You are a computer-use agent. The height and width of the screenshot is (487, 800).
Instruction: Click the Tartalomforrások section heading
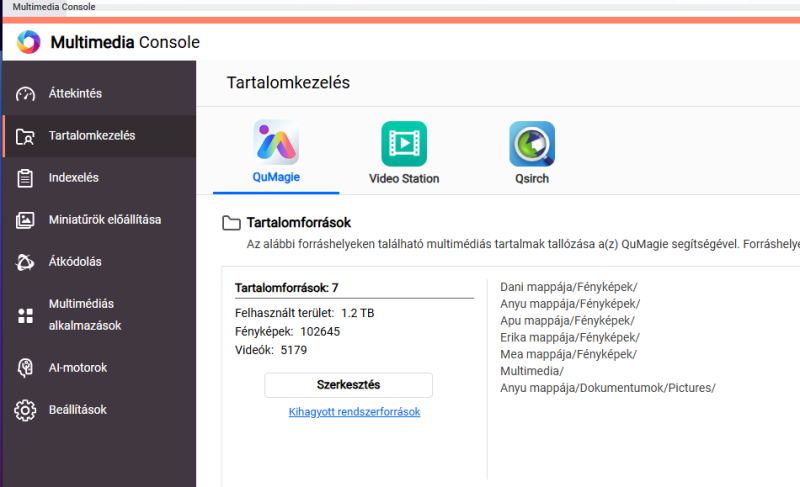pos(299,223)
